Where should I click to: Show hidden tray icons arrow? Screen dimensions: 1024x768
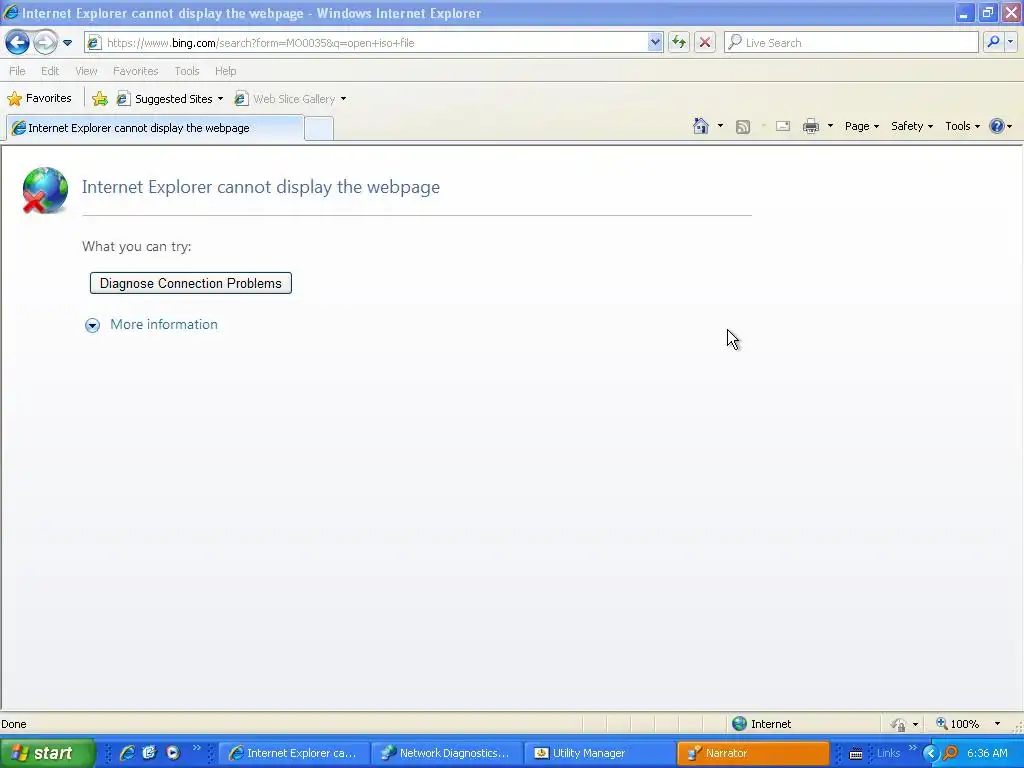[x=931, y=753]
